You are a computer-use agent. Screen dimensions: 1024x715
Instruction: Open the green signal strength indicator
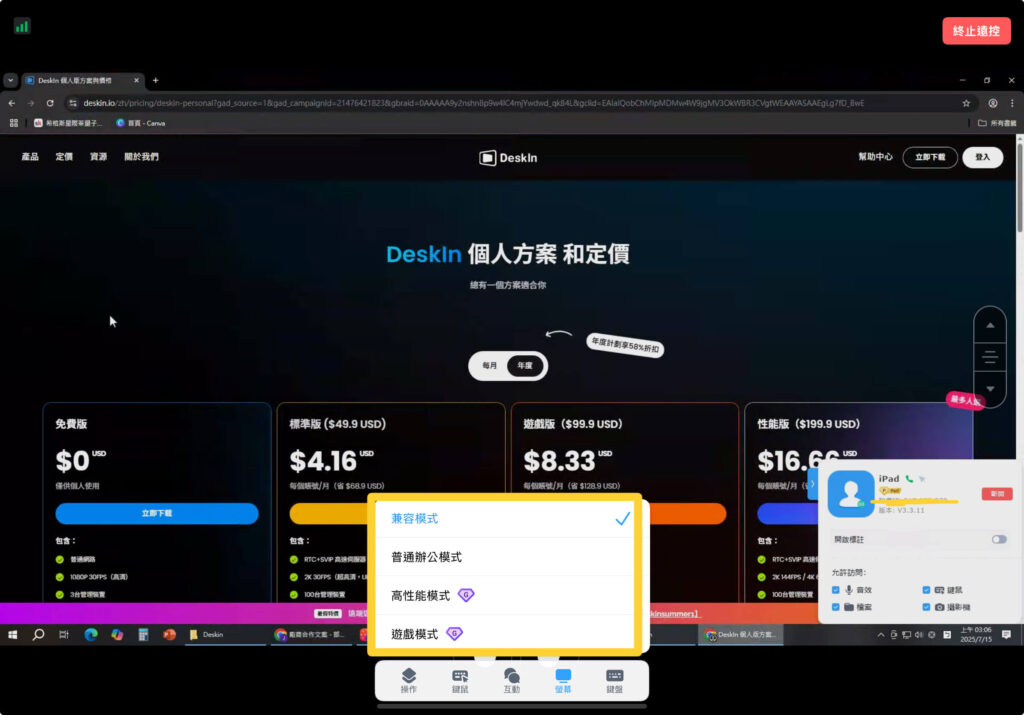(22, 26)
